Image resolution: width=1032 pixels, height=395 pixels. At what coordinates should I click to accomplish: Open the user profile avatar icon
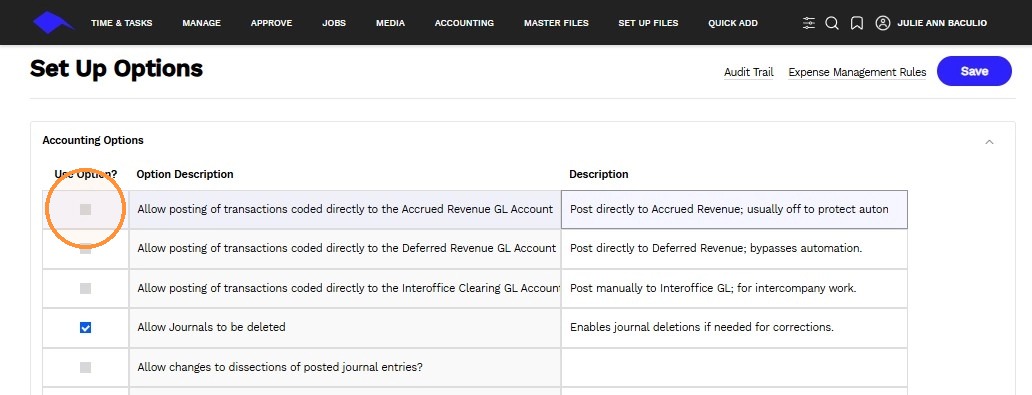click(883, 23)
